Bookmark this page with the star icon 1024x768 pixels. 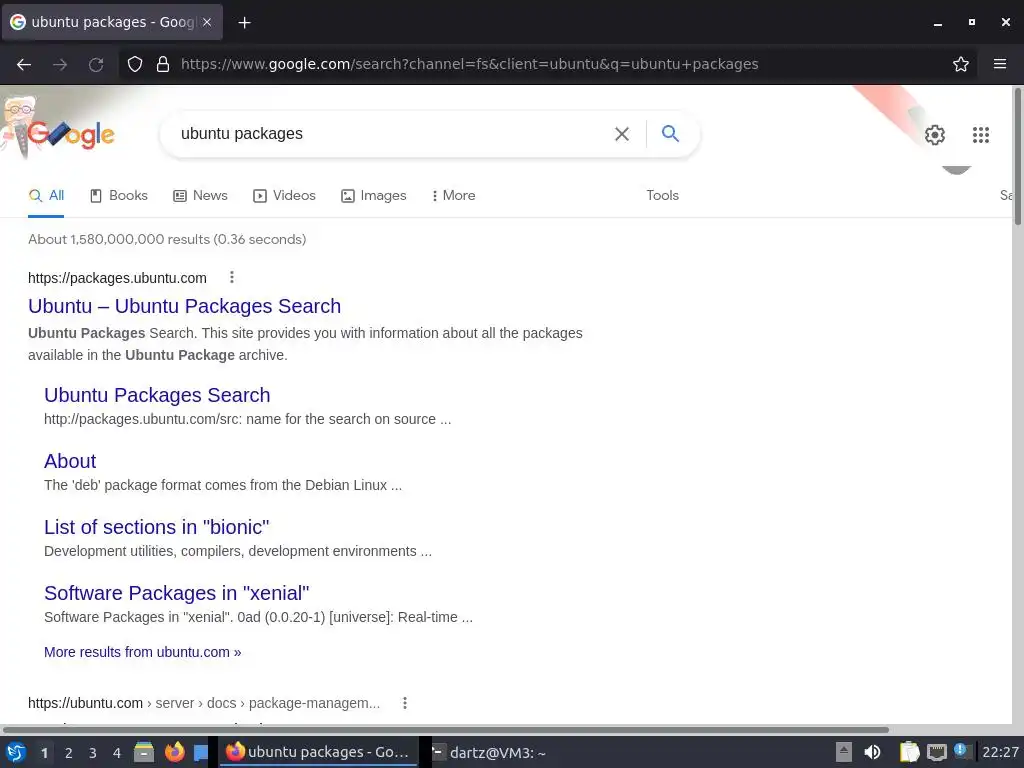(x=961, y=64)
